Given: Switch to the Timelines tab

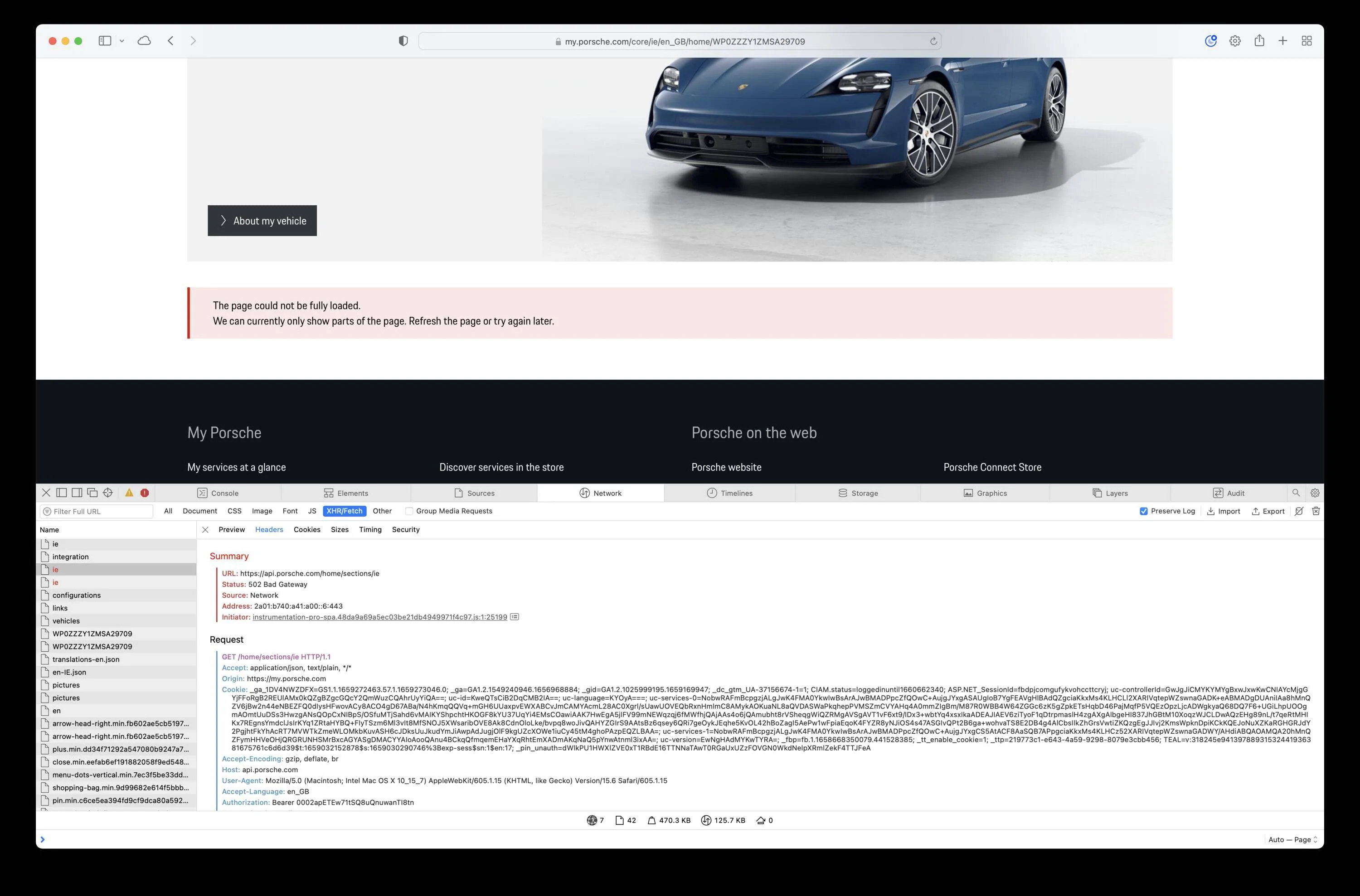Looking at the screenshot, I should point(730,493).
